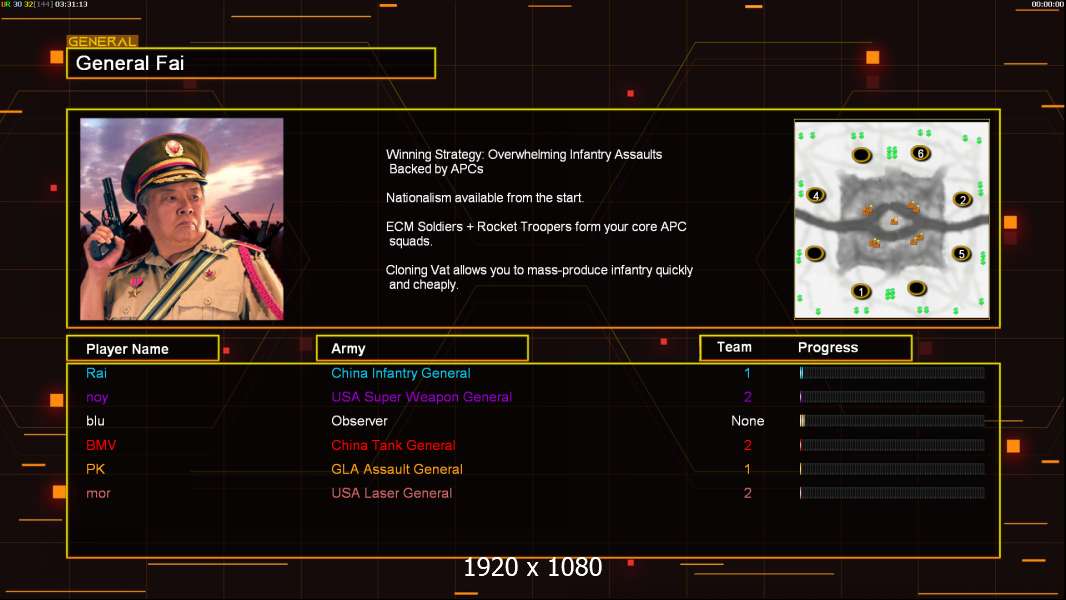Click team number 2 in mor's row
This screenshot has width=1066, height=600.
[x=747, y=493]
